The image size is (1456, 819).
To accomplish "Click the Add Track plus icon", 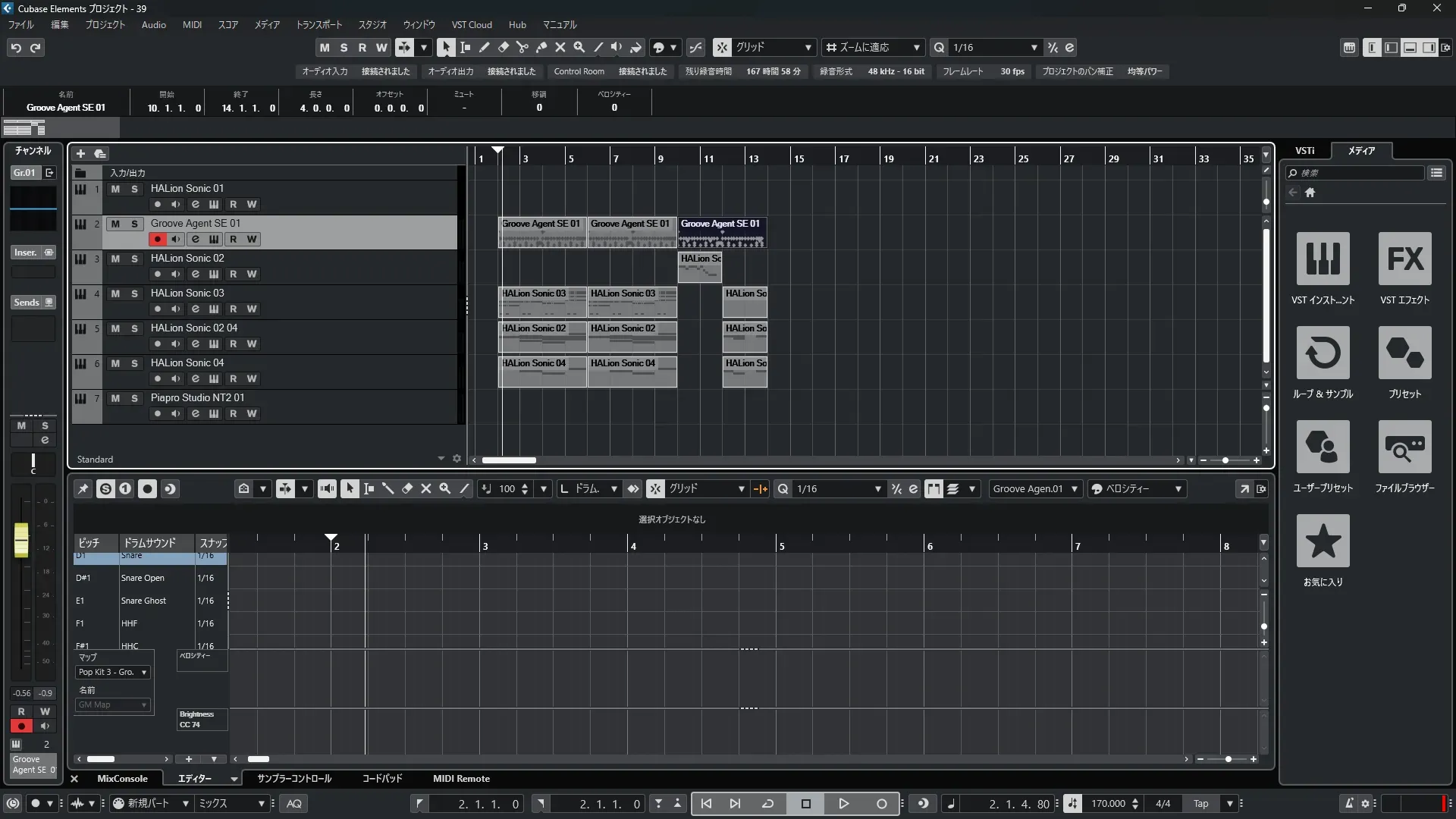I will 81,154.
